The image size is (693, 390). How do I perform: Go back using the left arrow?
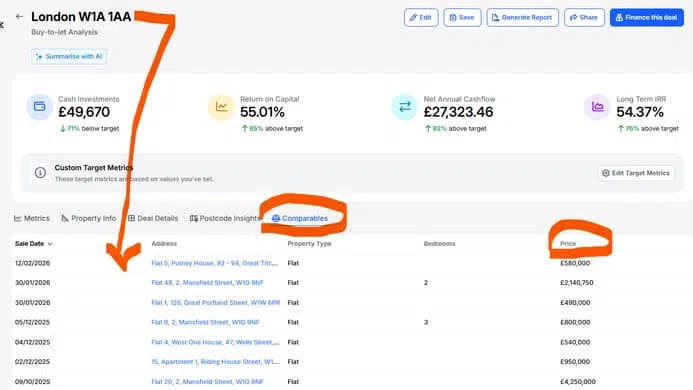click(19, 17)
